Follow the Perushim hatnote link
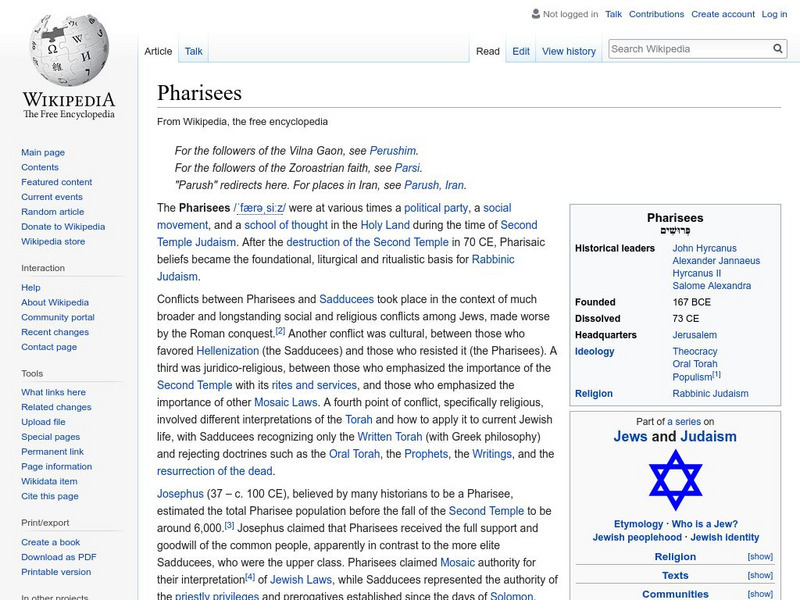 coord(392,151)
